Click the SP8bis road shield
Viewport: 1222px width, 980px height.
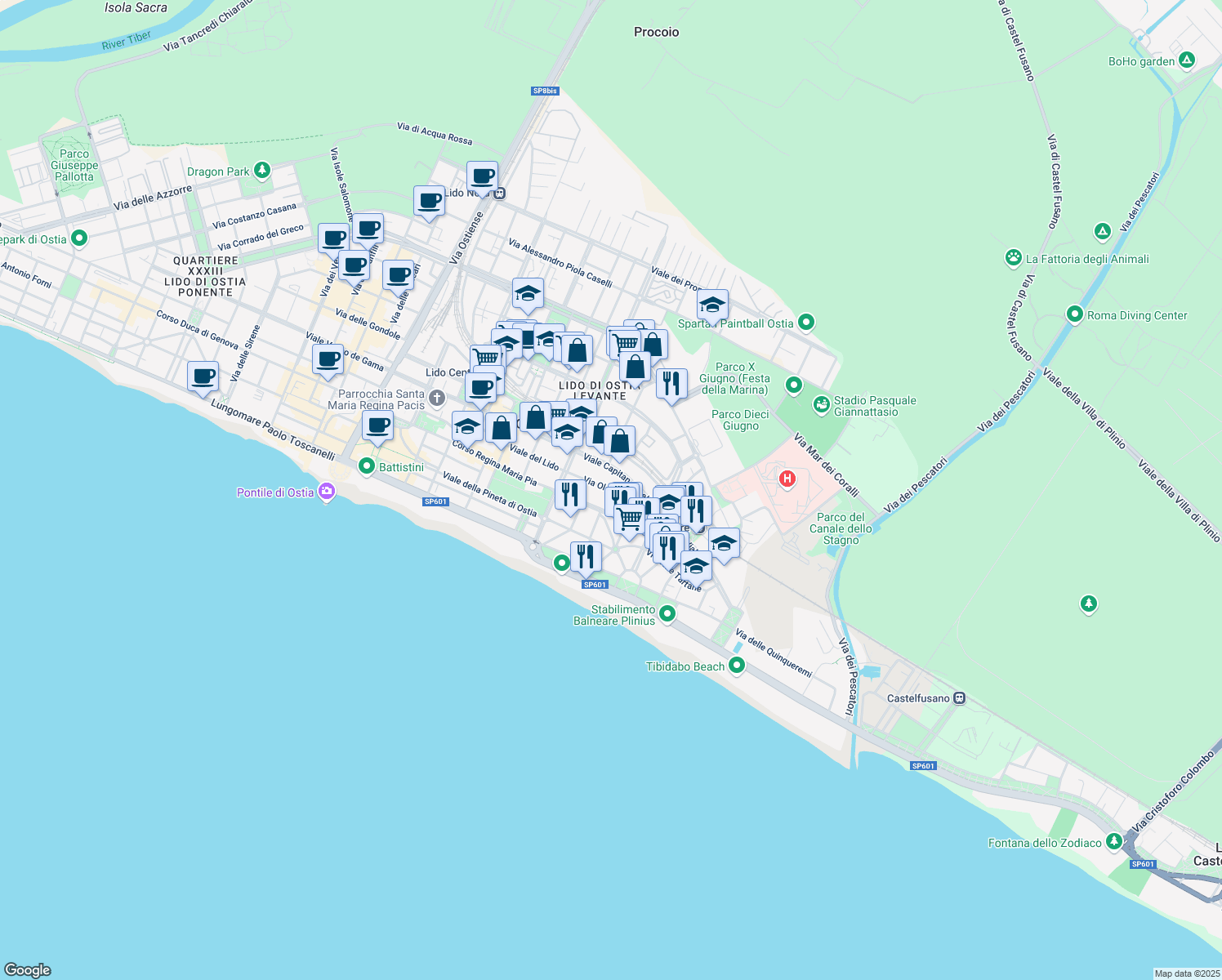click(x=545, y=91)
